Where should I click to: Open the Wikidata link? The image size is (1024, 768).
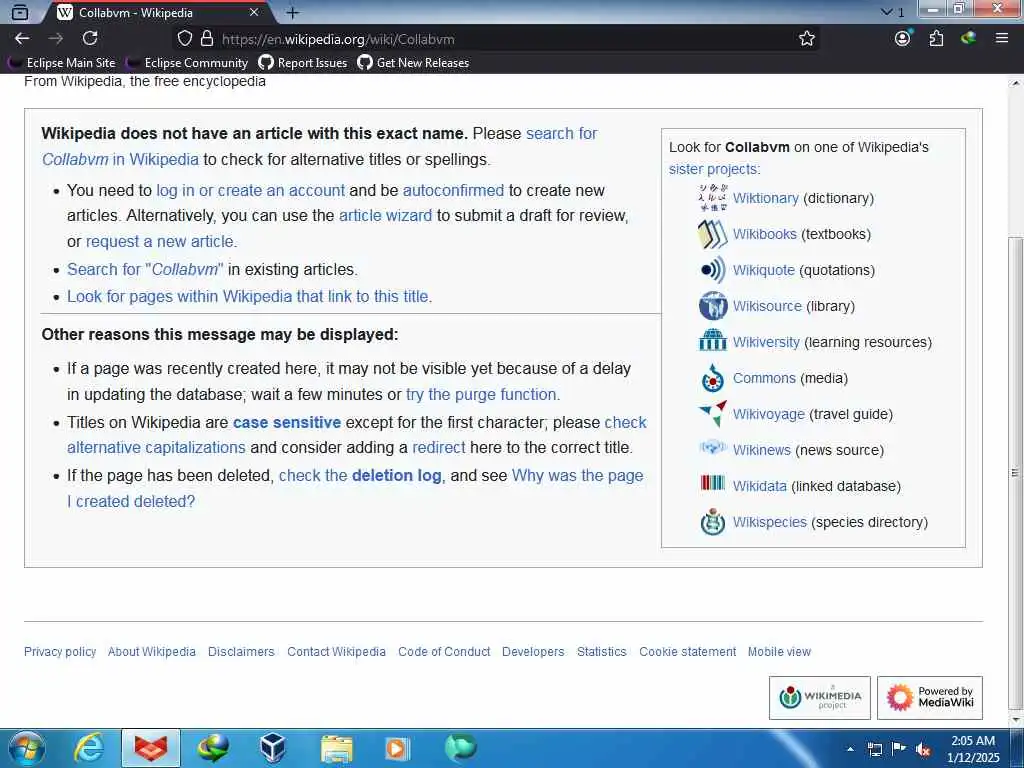pyautogui.click(x=760, y=486)
